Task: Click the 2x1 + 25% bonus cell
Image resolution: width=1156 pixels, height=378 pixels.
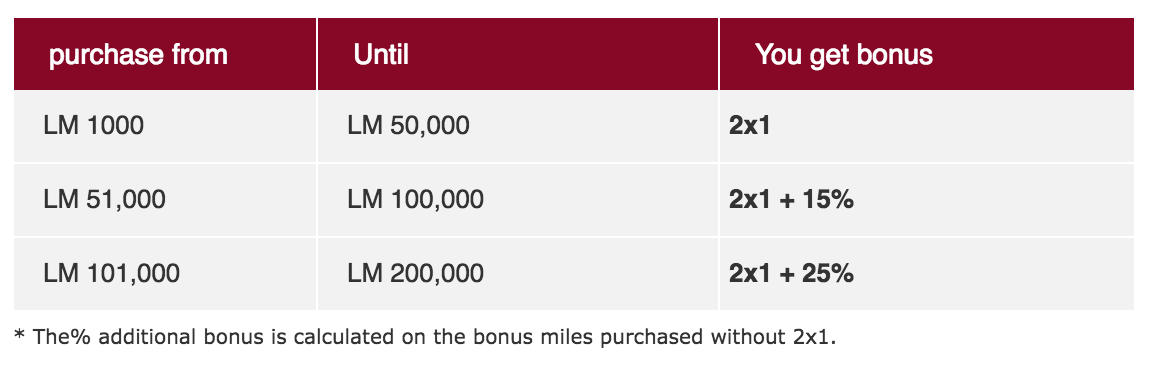Action: (927, 274)
